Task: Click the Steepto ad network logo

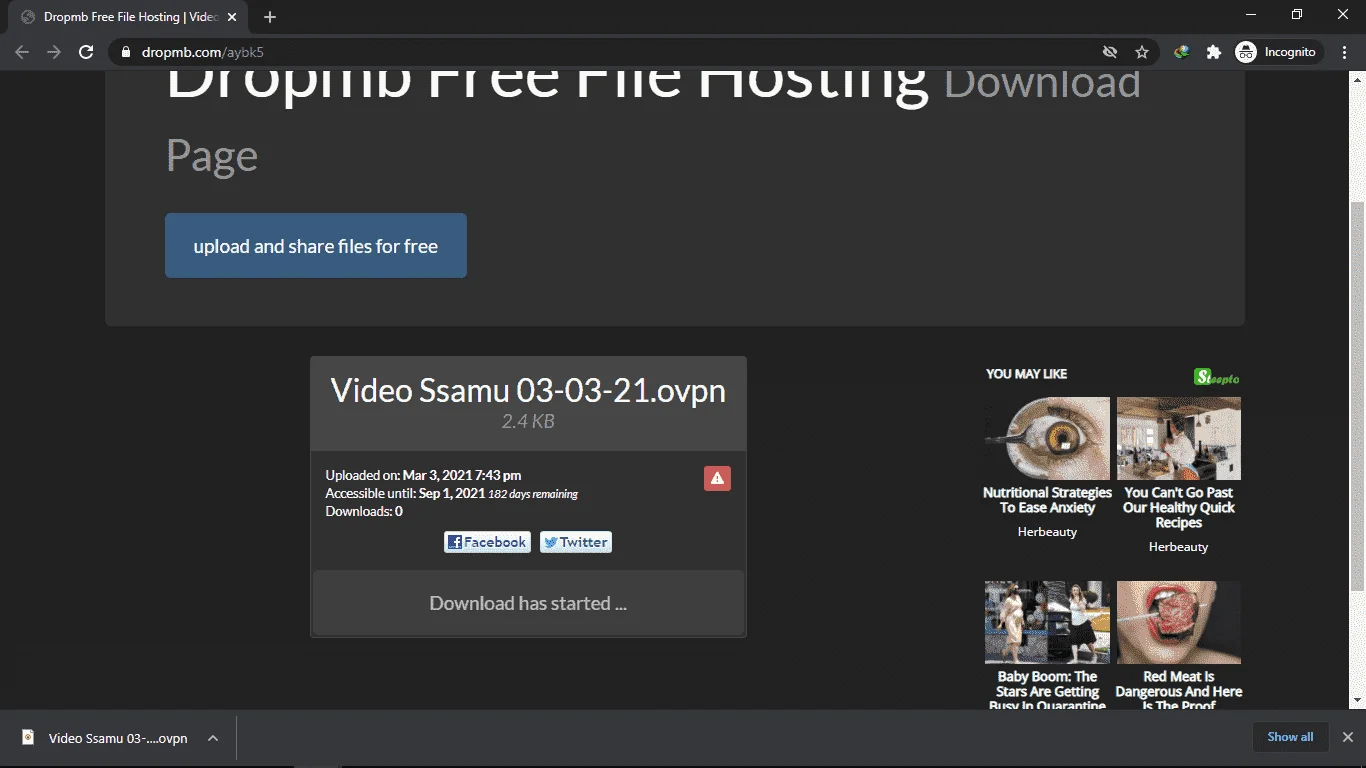Action: tap(1217, 376)
